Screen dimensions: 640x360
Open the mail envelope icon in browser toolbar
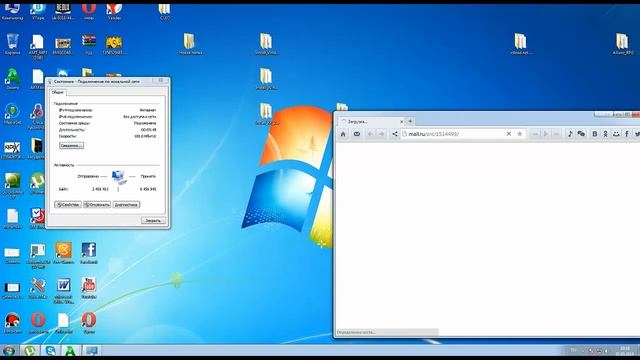[x=356, y=134]
